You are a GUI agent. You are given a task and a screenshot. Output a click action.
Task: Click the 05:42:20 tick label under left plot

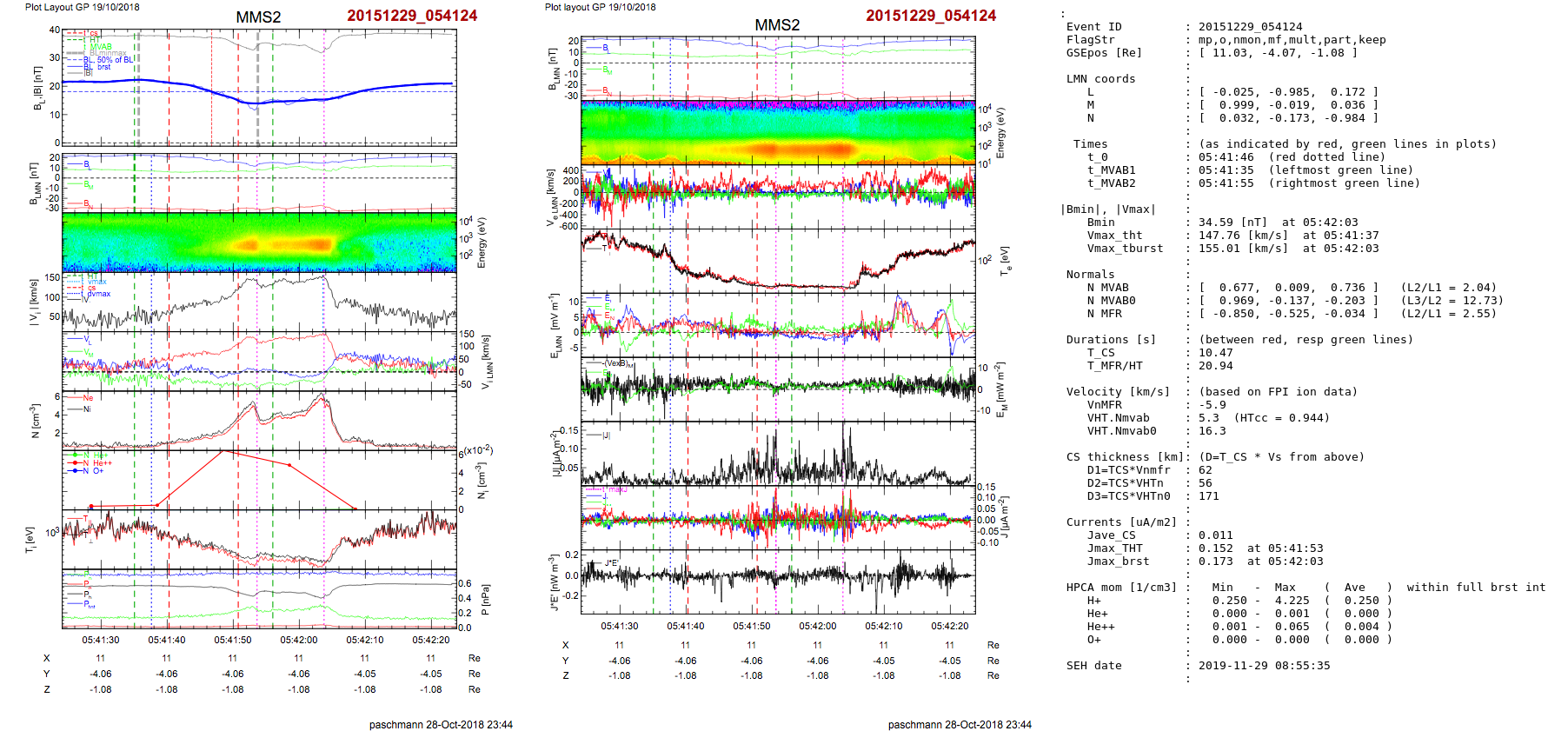431,640
